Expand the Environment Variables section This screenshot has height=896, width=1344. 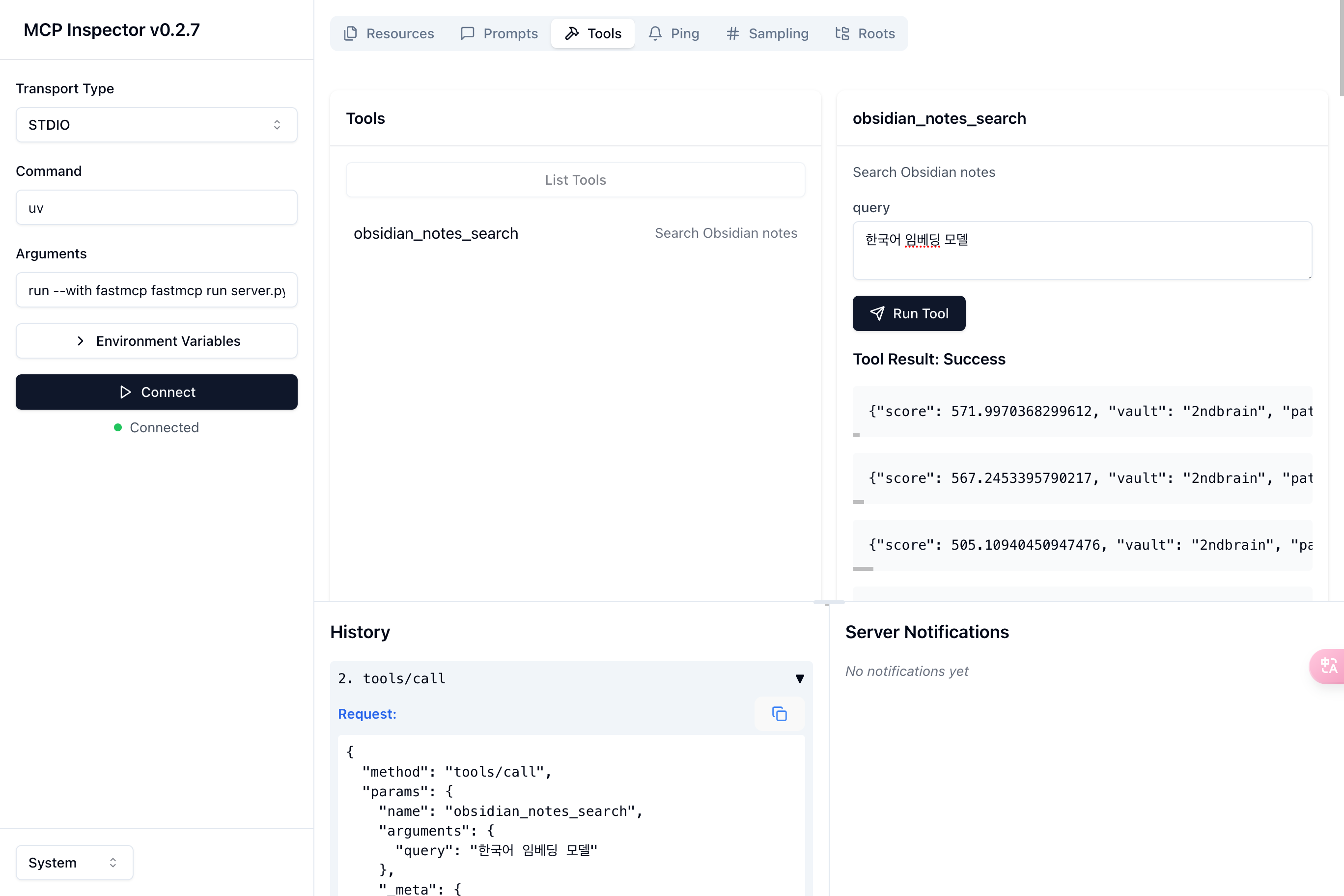[156, 341]
